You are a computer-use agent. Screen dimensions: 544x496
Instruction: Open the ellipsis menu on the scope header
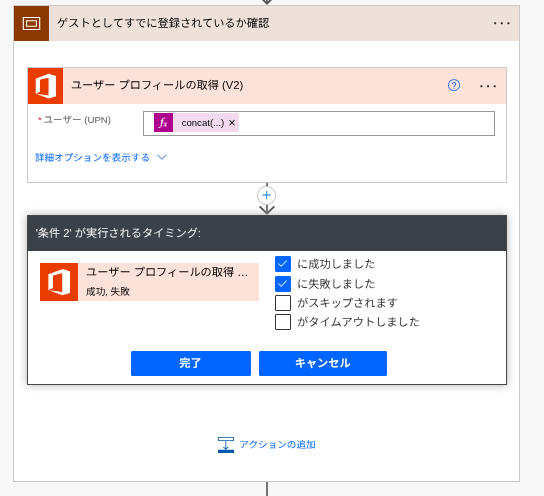click(x=502, y=23)
